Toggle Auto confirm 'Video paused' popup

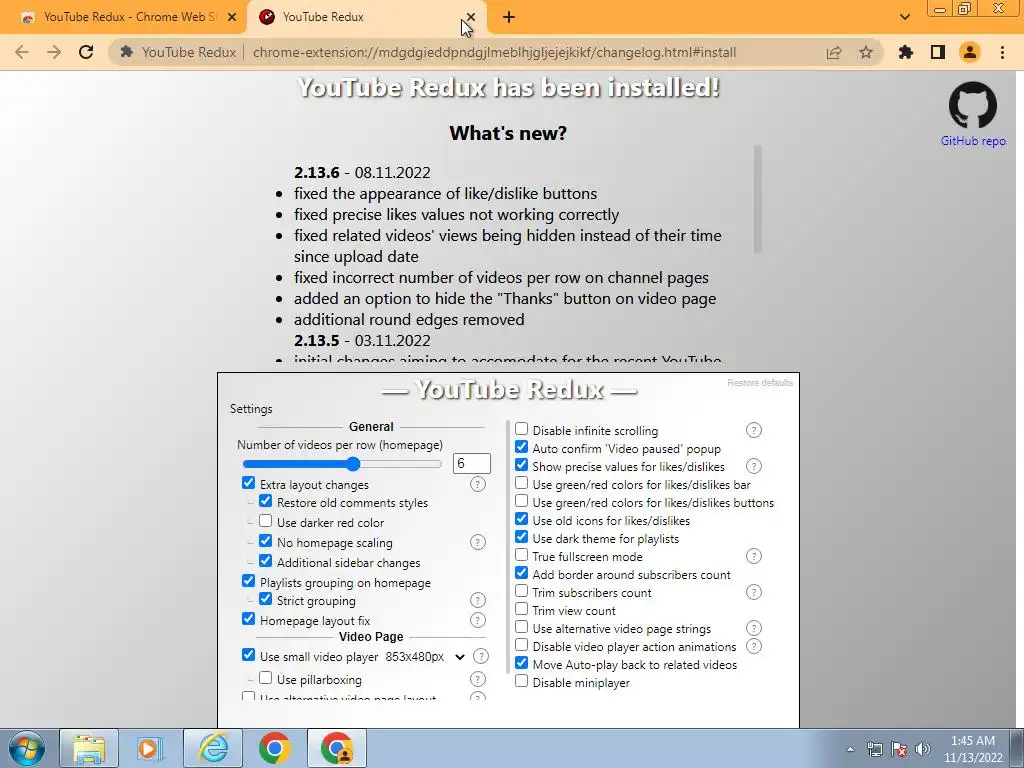point(521,447)
